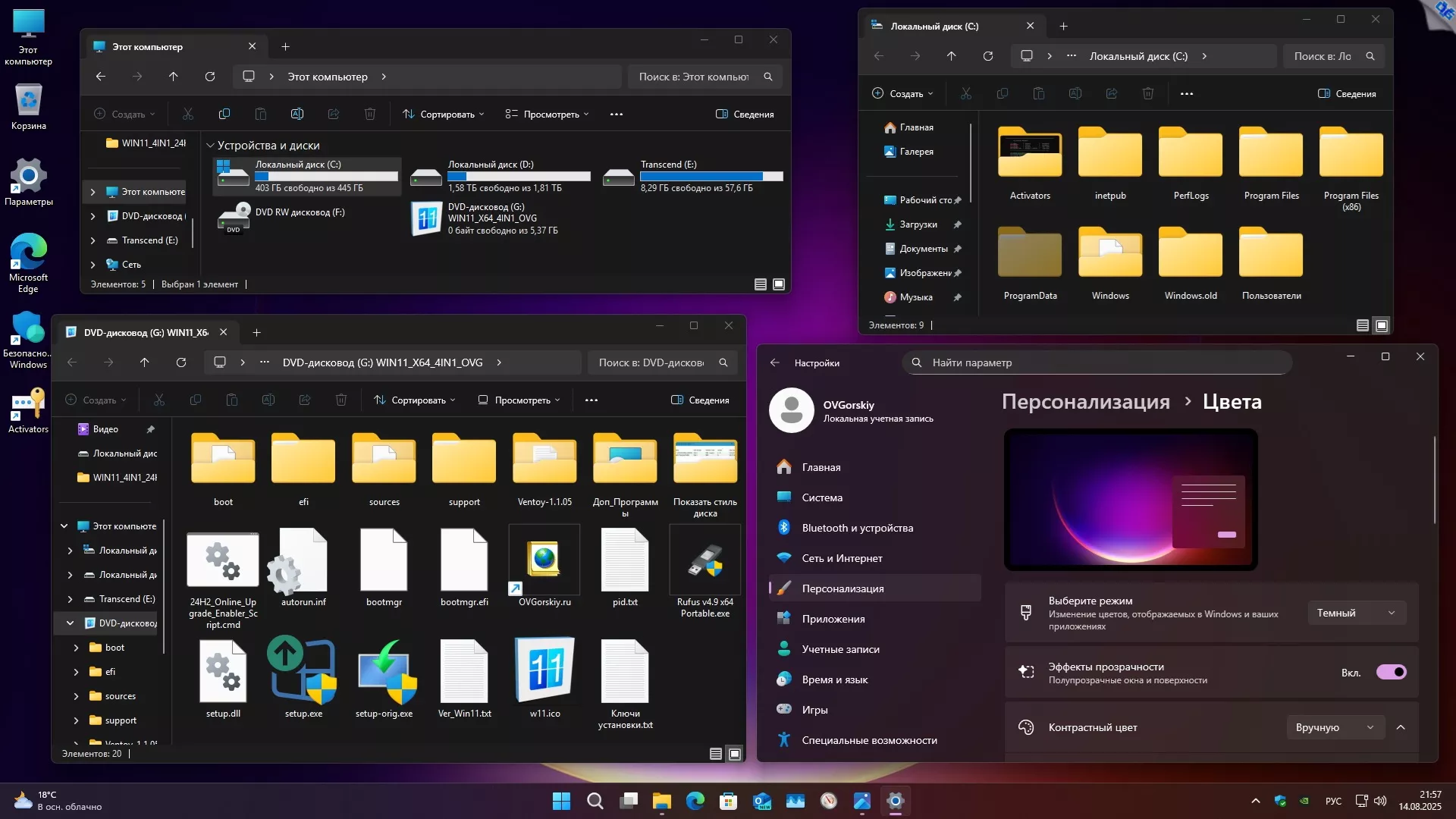Open the Activators folder on drive C
This screenshot has height=819, width=1456.
coord(1029,154)
